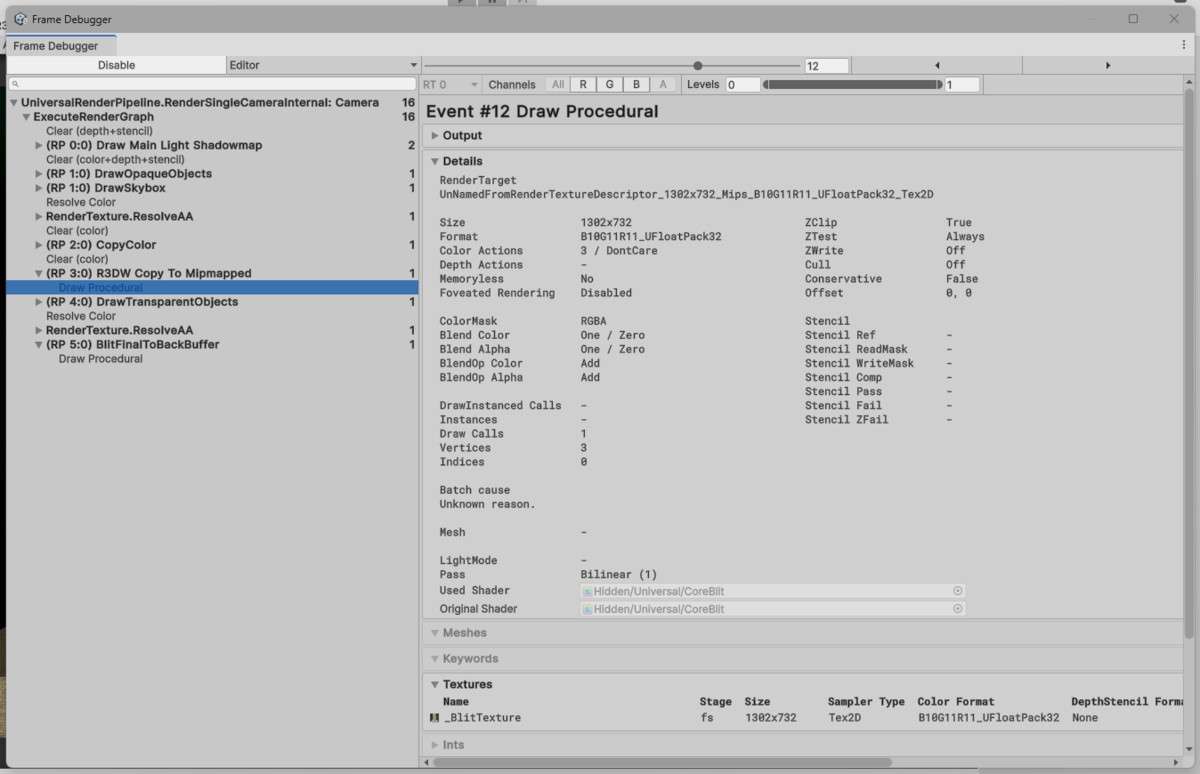
Task: Maximize the Frame Debugger window
Action: [1133, 19]
